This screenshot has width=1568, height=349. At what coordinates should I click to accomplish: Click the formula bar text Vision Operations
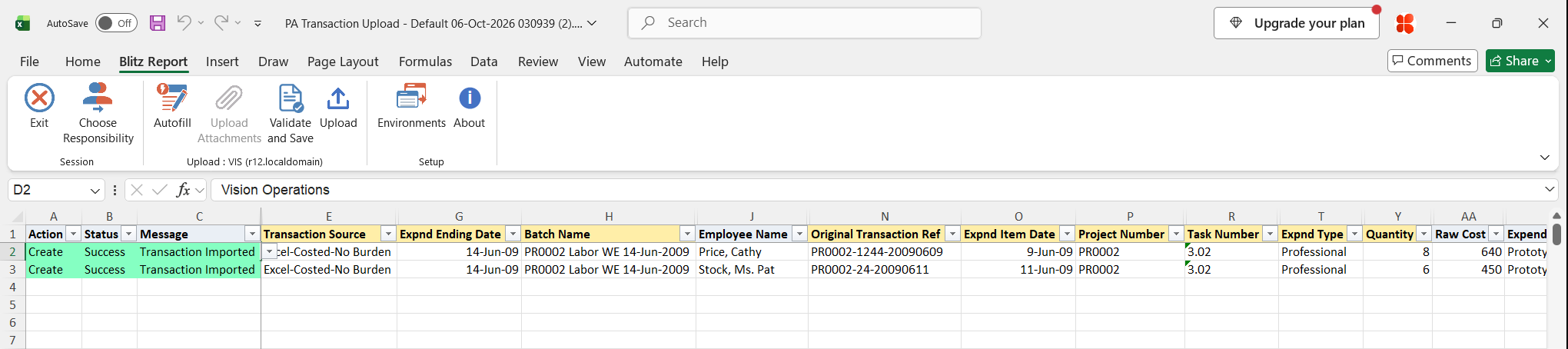coord(275,190)
